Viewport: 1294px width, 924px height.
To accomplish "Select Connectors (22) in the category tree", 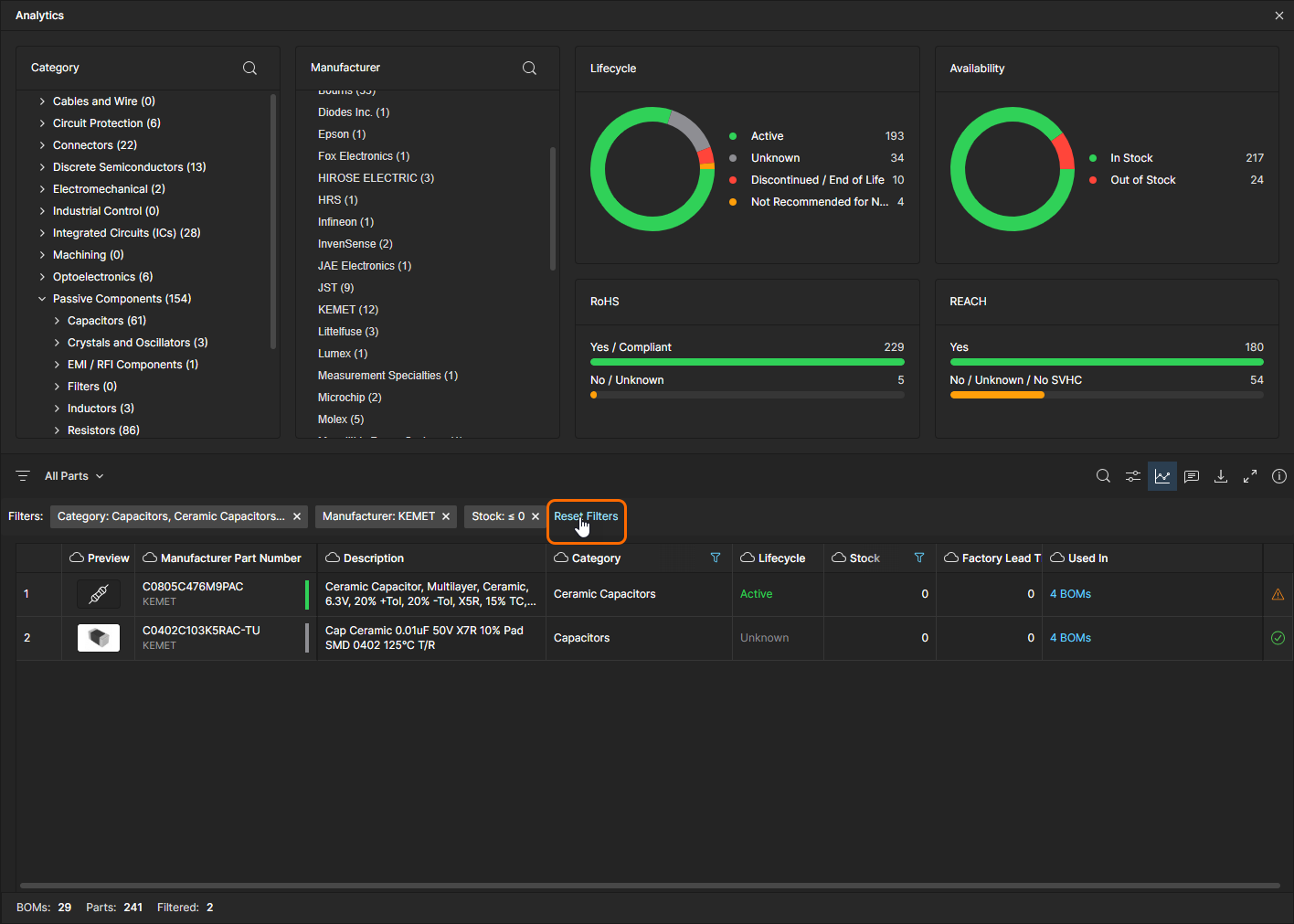I will (x=94, y=145).
